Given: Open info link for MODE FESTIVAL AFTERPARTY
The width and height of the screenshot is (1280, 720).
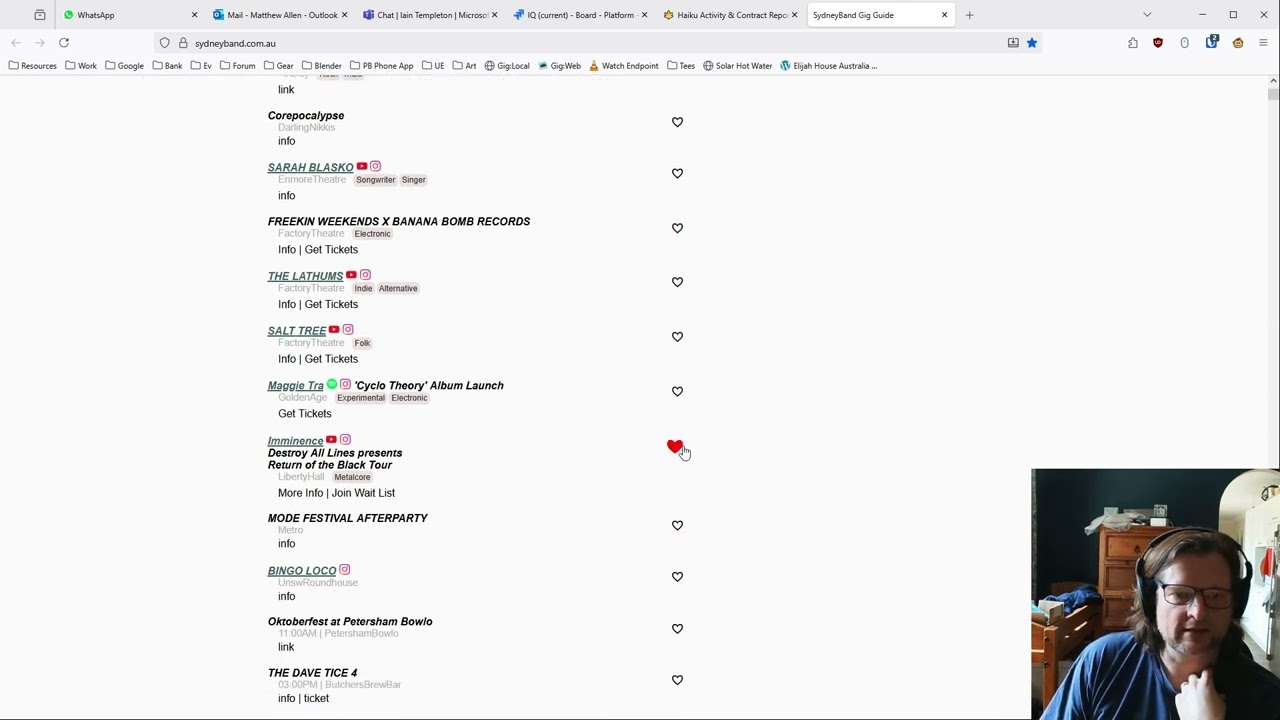Looking at the screenshot, I should tap(287, 544).
